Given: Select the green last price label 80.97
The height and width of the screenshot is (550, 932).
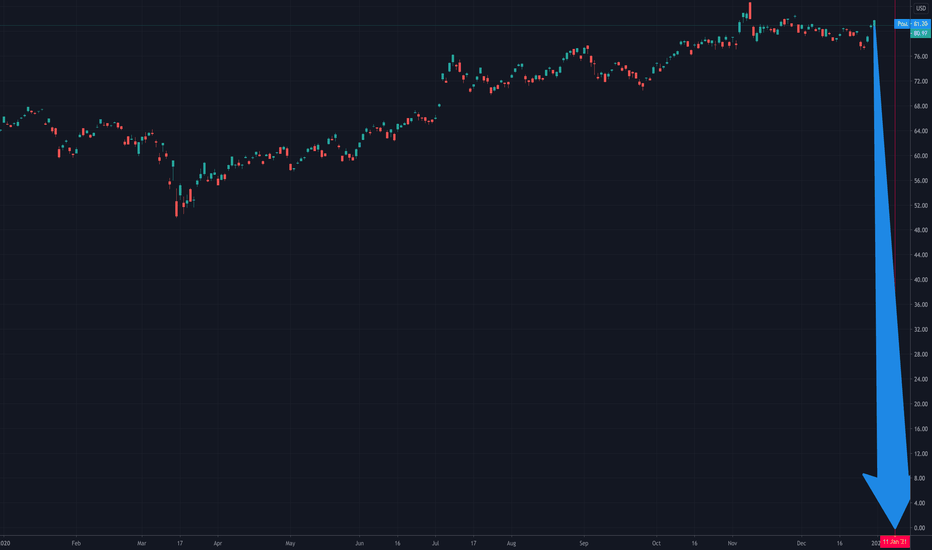Looking at the screenshot, I should click(x=921, y=33).
